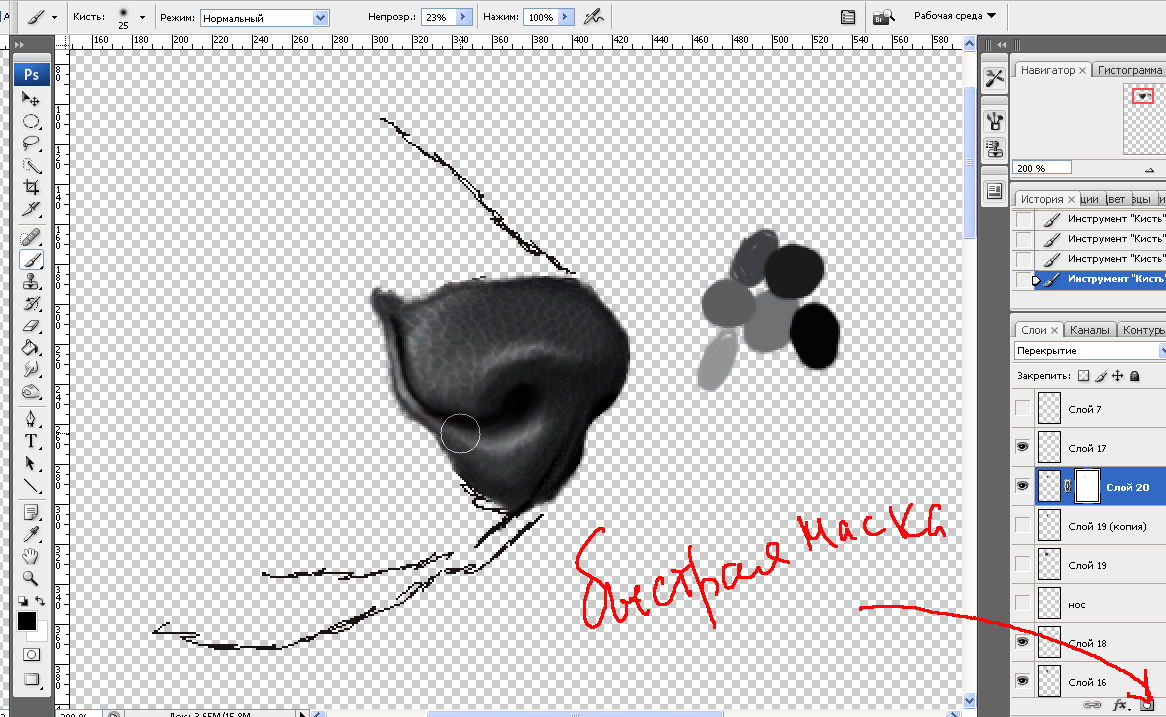The width and height of the screenshot is (1166, 717).
Task: Select the Hand tool
Action: click(32, 556)
